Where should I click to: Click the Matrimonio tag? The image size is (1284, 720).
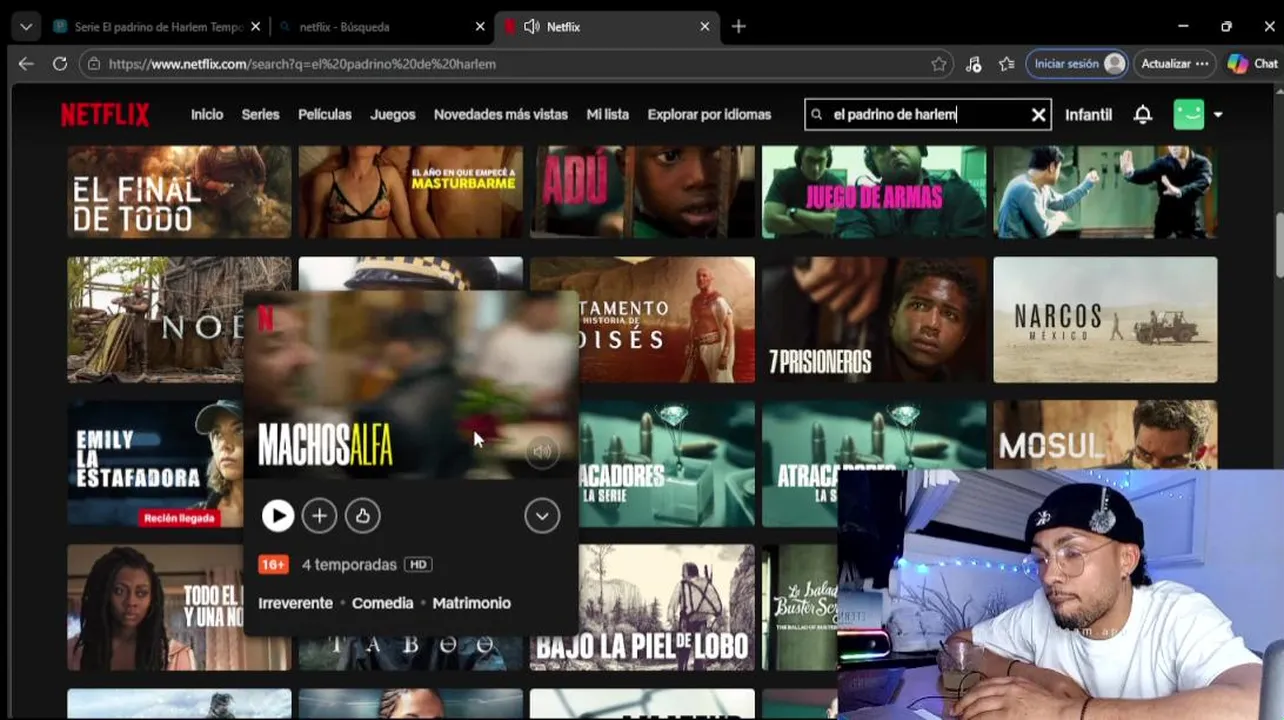[471, 603]
